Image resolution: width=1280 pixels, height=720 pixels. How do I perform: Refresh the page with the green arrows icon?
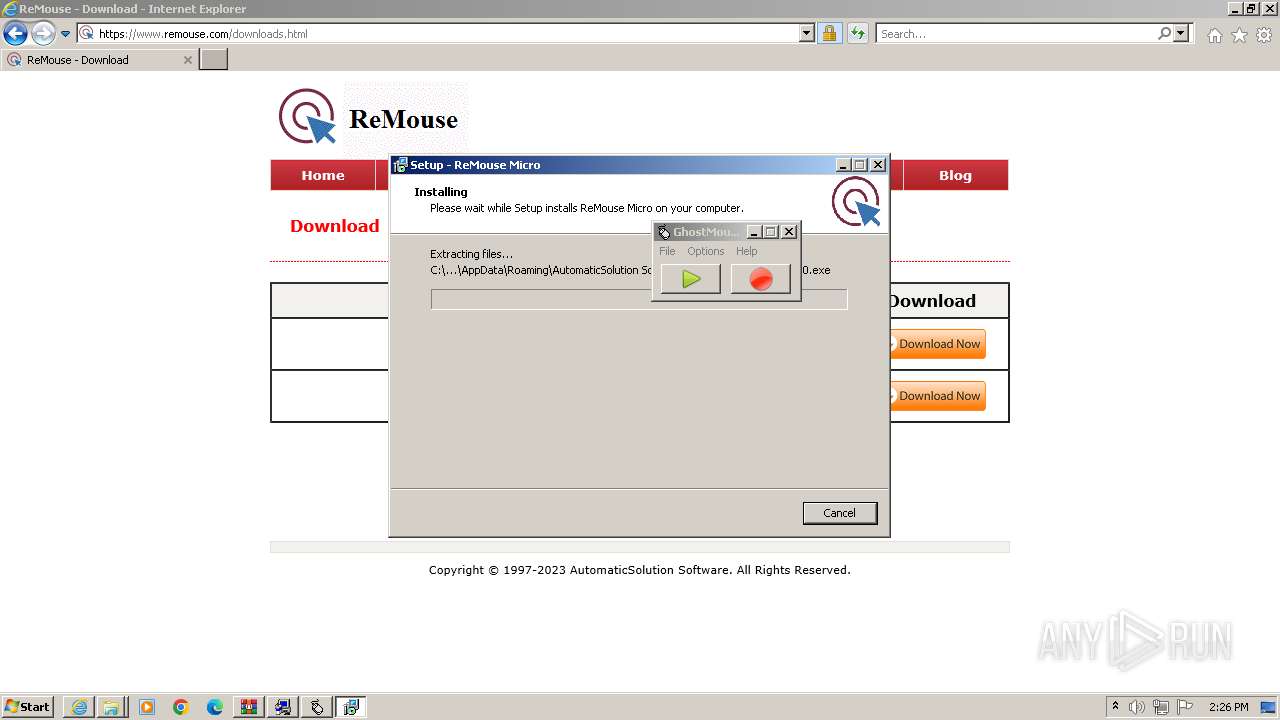point(857,34)
